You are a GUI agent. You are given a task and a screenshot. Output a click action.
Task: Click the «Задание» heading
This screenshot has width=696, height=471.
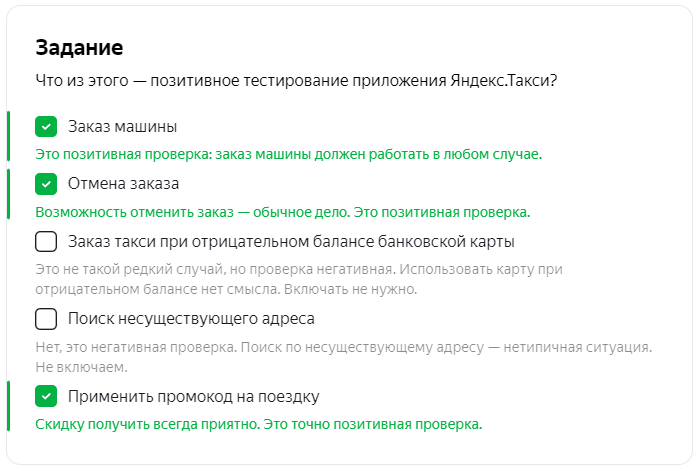[79, 48]
